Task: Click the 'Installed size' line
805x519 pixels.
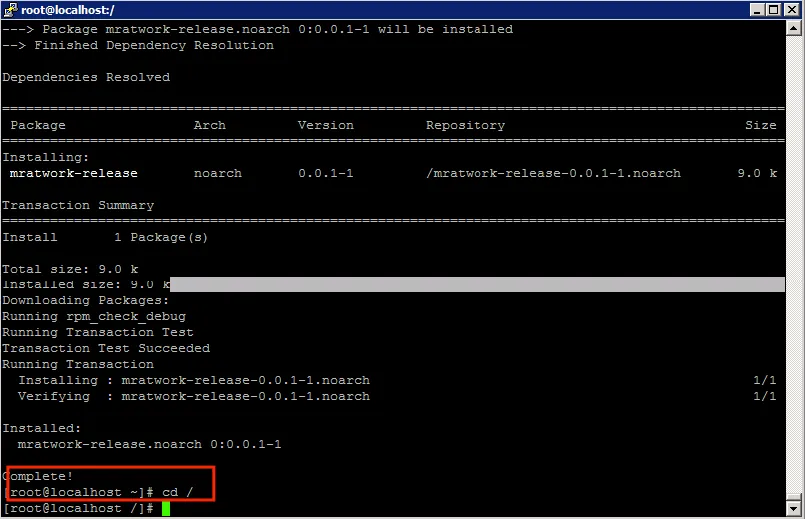Action: [x=86, y=284]
